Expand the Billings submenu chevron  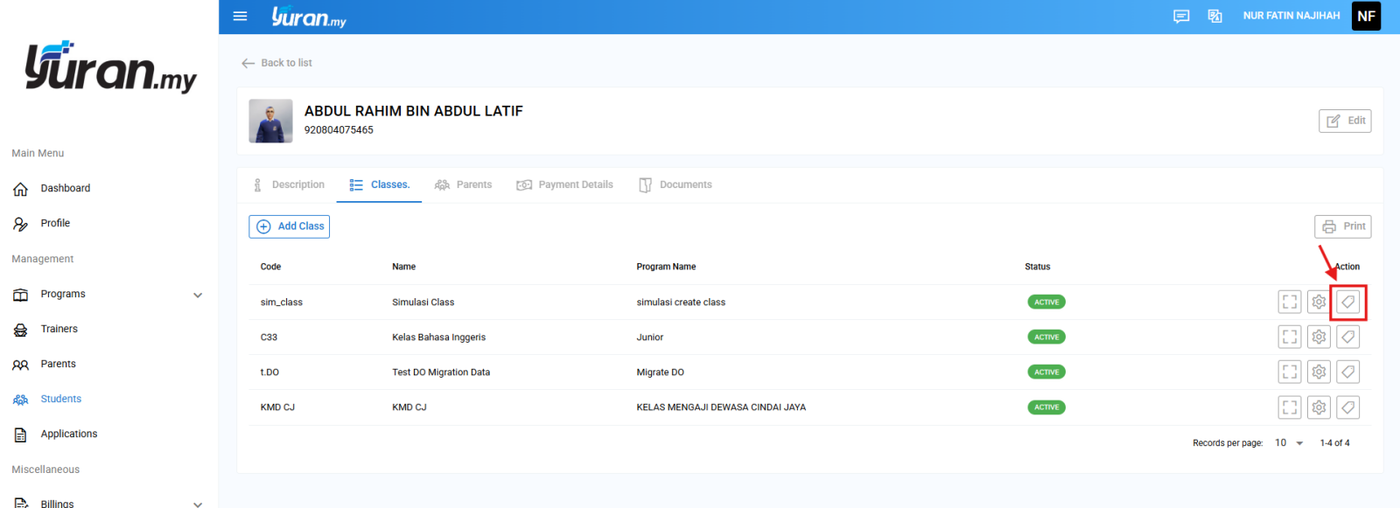click(x=197, y=504)
